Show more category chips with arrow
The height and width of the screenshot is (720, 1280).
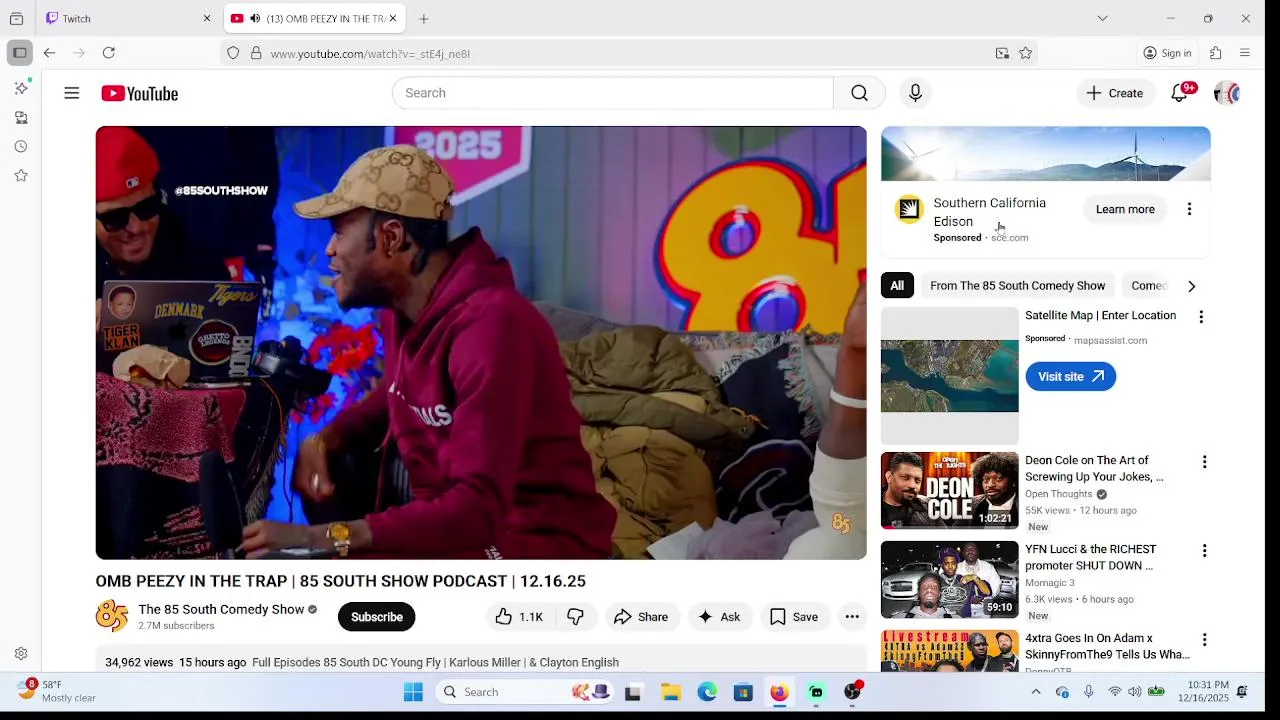point(1191,286)
